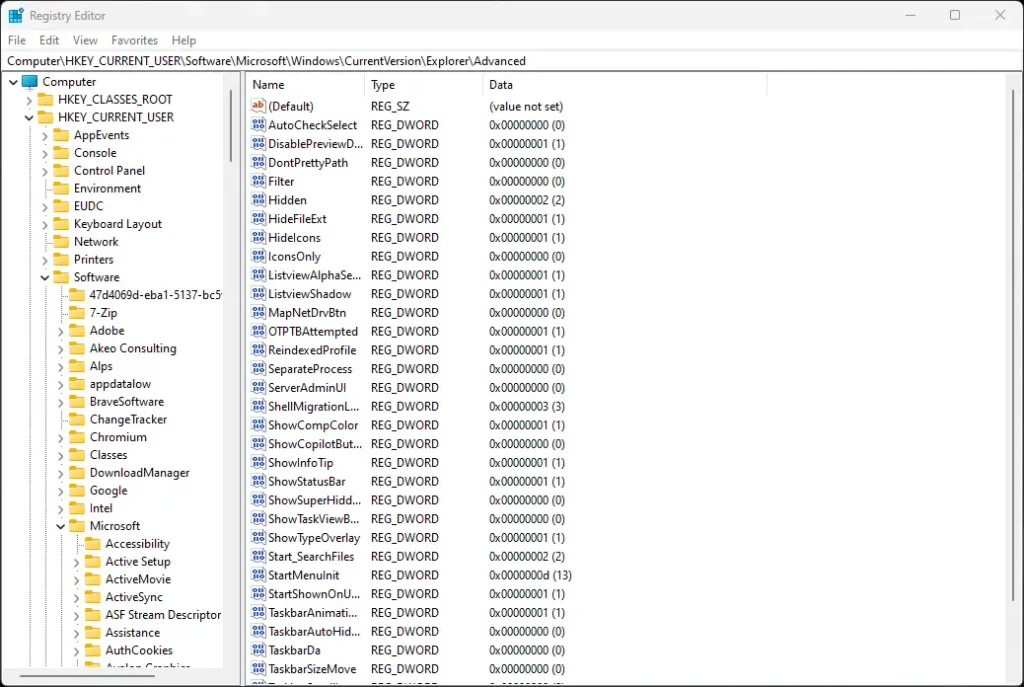Click the ShowStatusBar DWORD icon

(259, 481)
